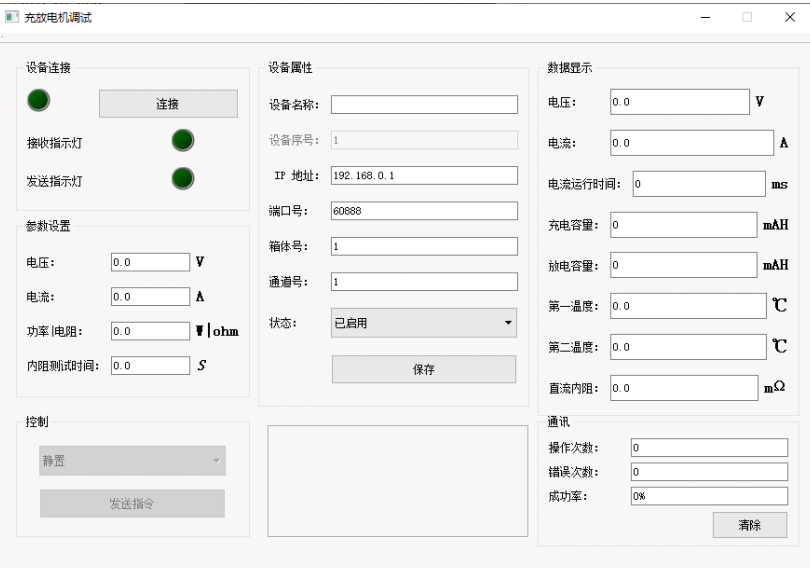
Task: Click the large empty log text area
Action: click(397, 481)
